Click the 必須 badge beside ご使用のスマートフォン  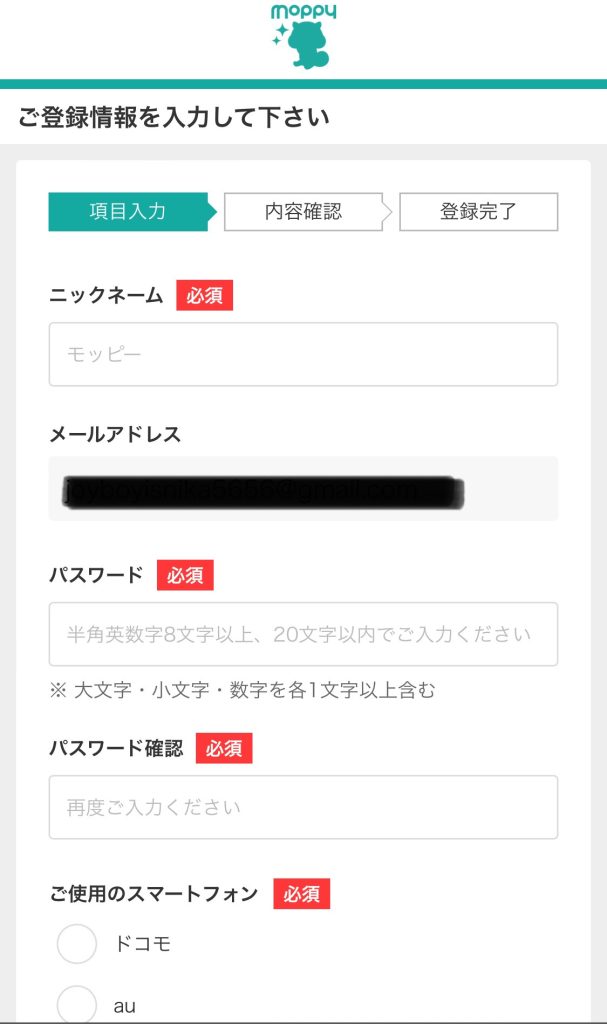(301, 894)
